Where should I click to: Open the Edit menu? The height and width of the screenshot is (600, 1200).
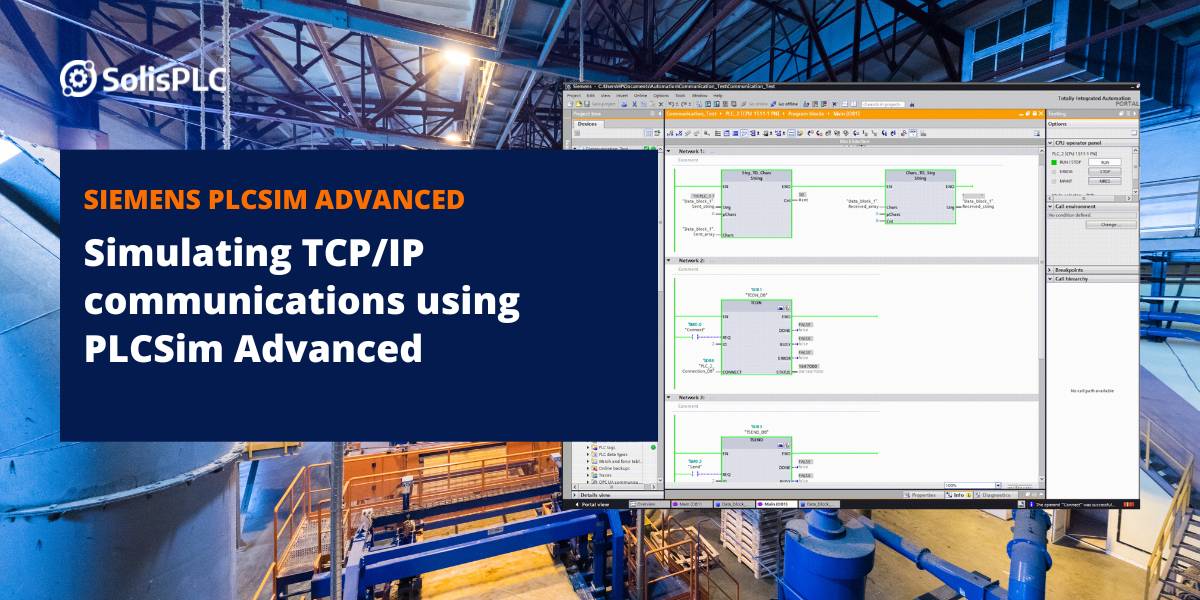point(590,96)
